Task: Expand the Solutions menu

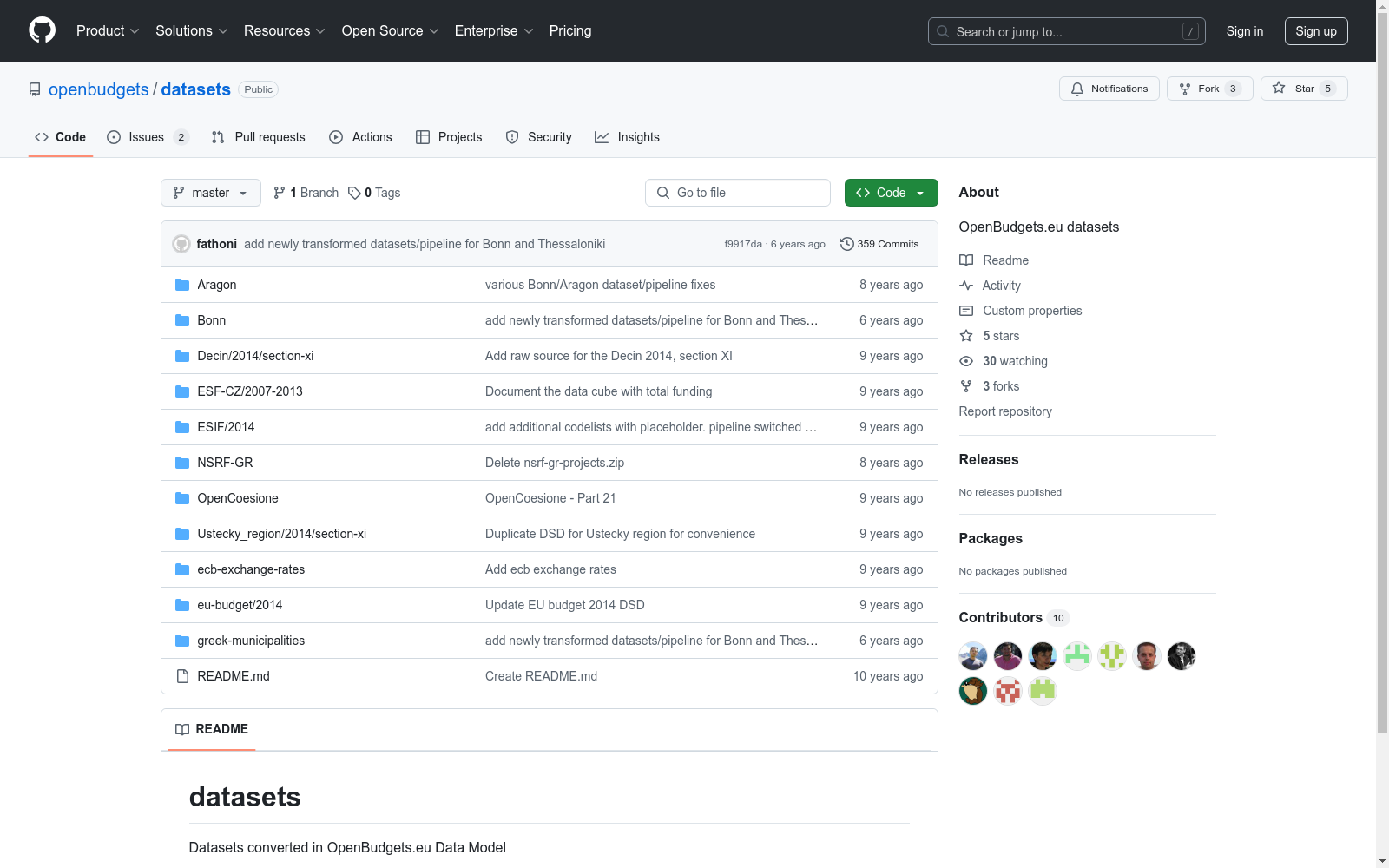Action: point(192,31)
